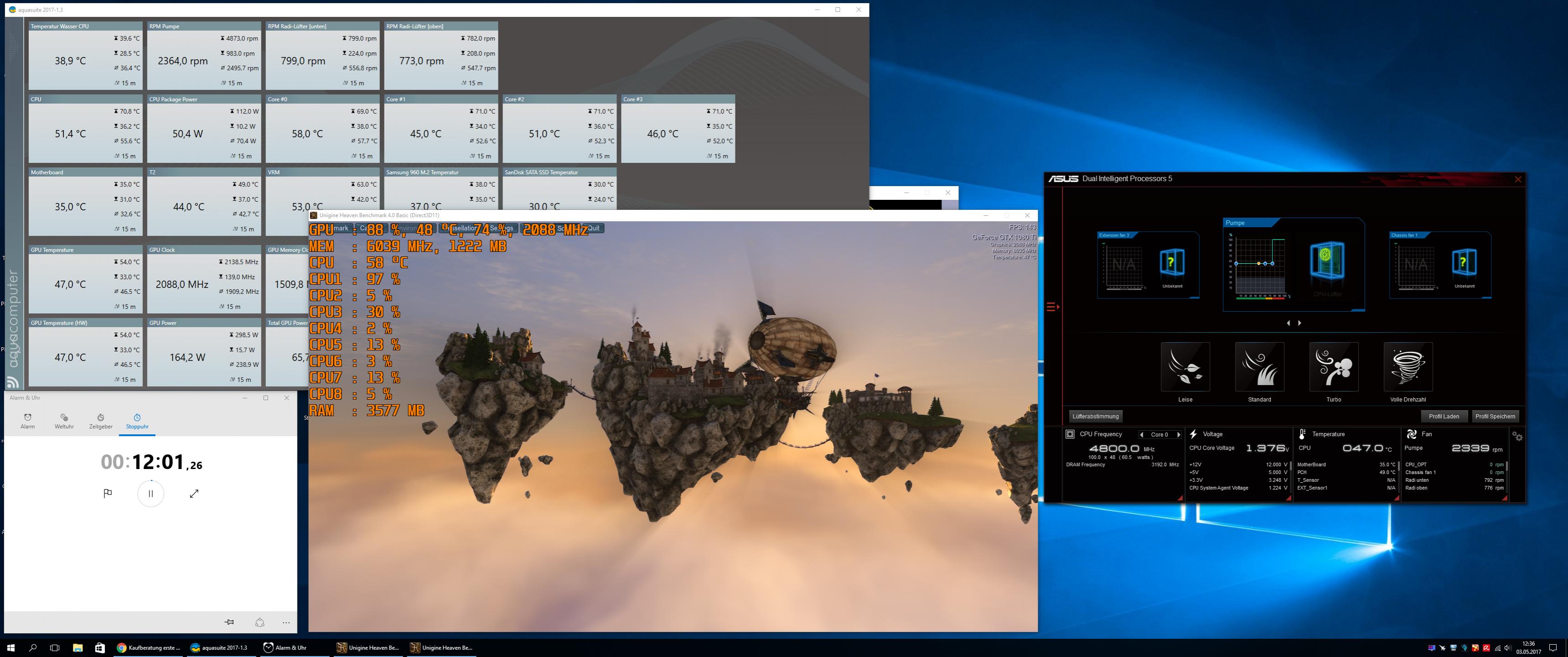
Task: Show the previous fan with left arrow
Action: pyautogui.click(x=1288, y=323)
